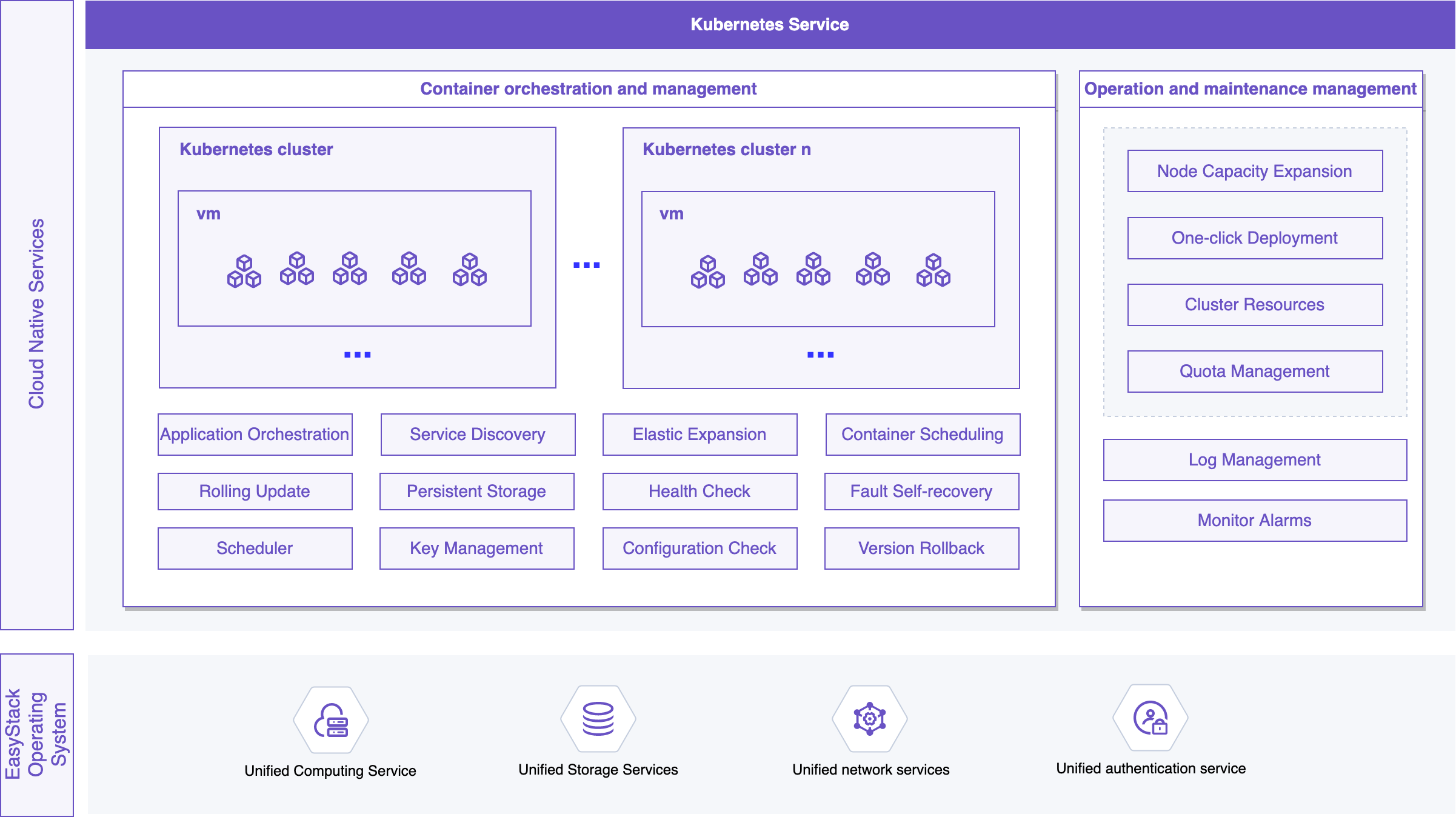
Task: Click the Unified network services icon
Action: 869,719
